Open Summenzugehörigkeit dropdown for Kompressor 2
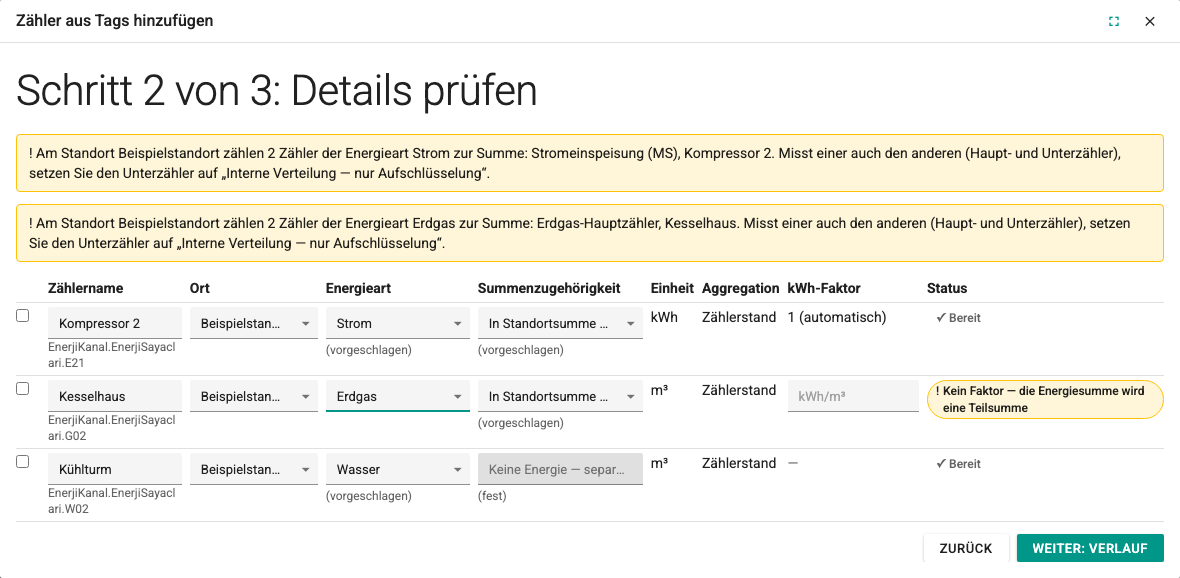1180x578 pixels. pyautogui.click(x=560, y=323)
